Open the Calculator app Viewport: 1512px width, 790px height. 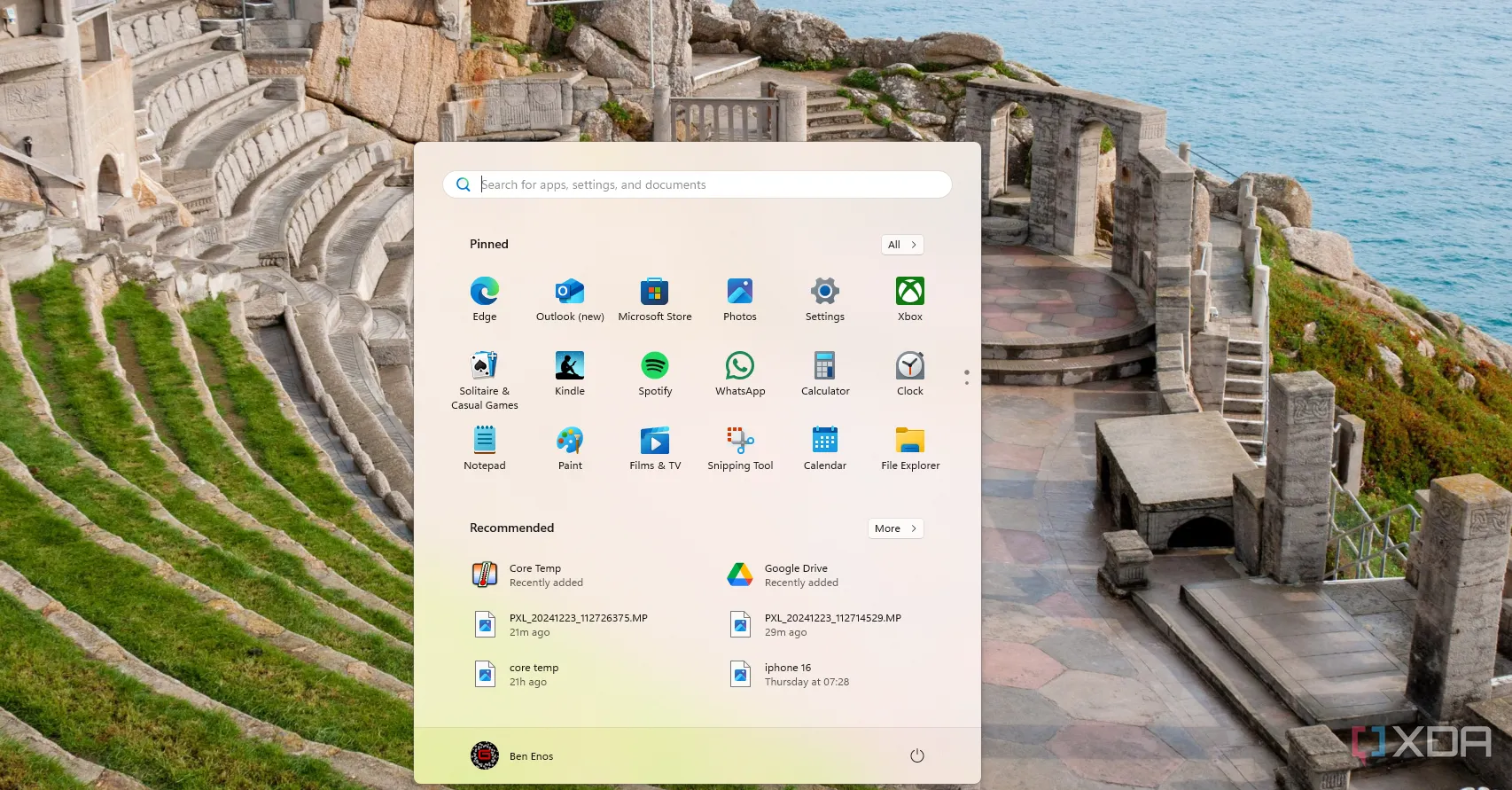click(x=825, y=374)
